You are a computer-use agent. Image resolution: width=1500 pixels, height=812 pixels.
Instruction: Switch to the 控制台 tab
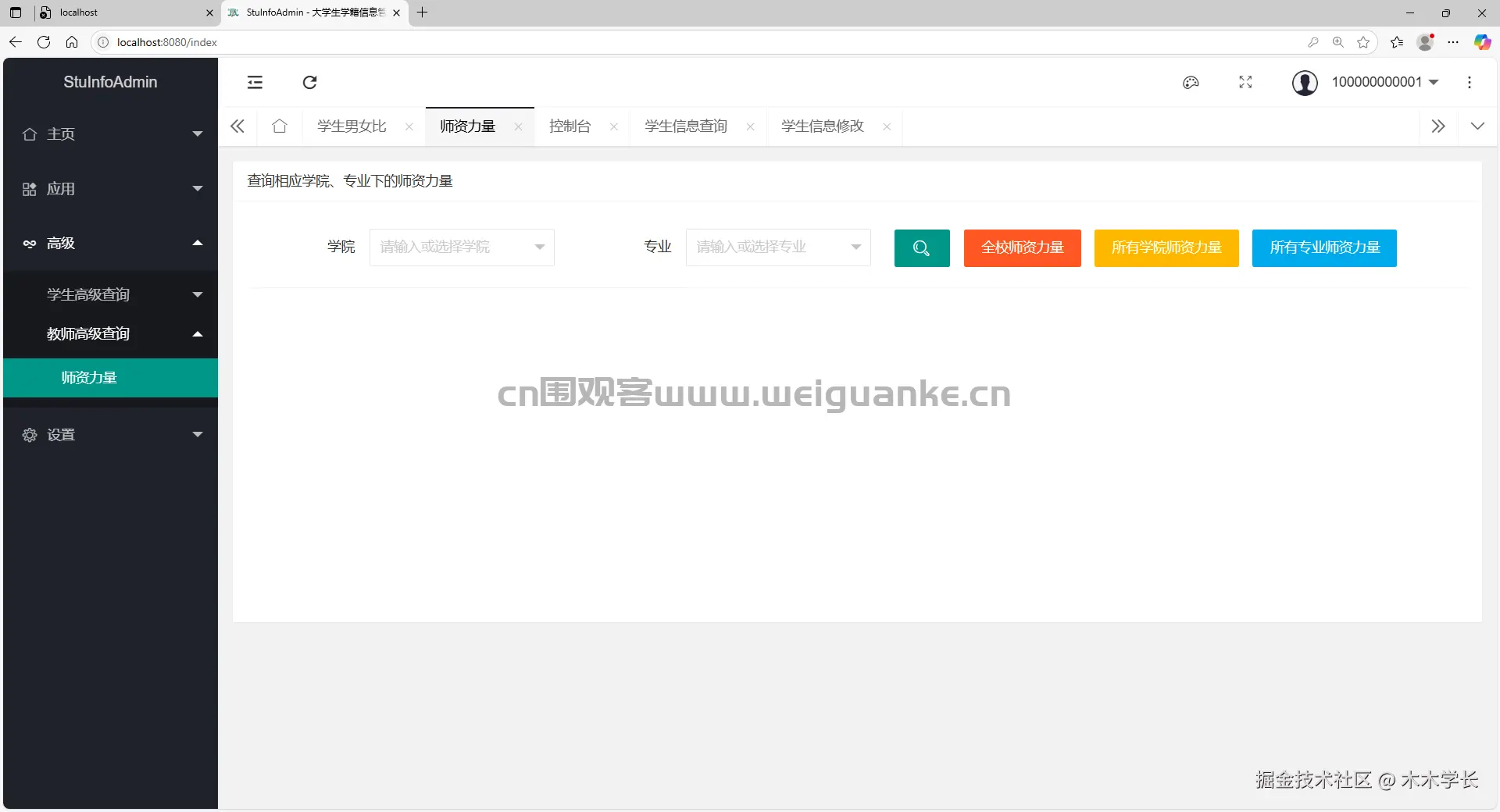570,126
